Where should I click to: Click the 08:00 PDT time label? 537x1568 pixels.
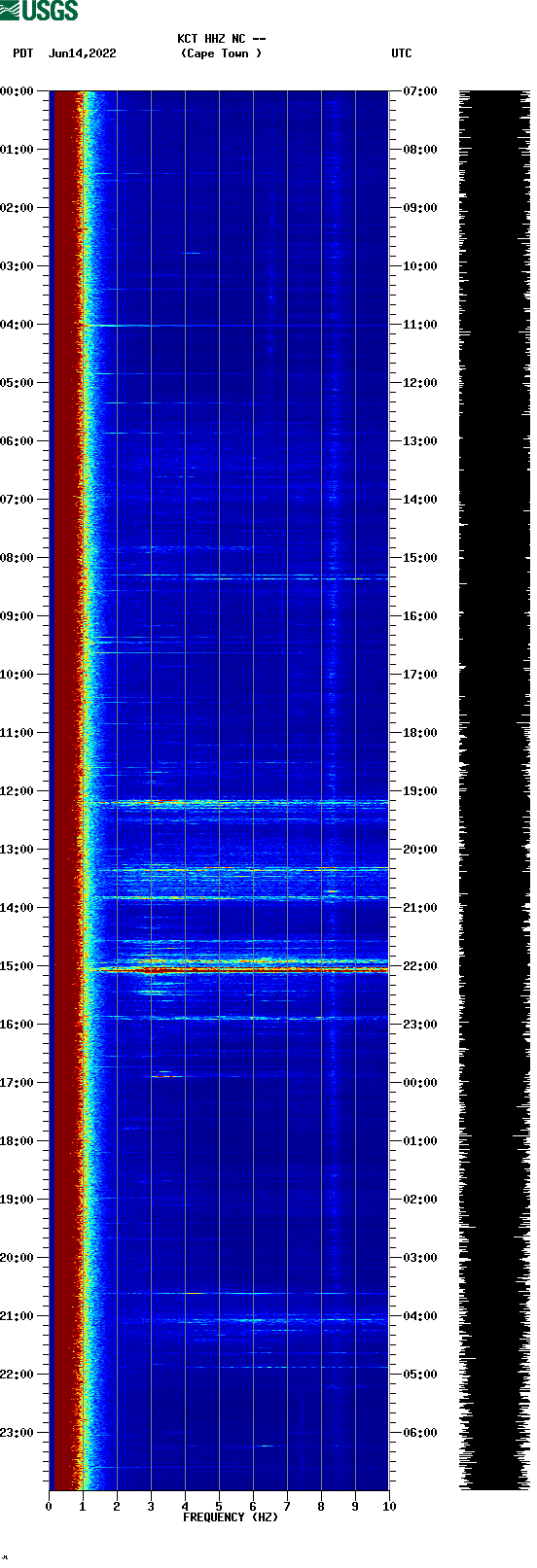click(17, 558)
